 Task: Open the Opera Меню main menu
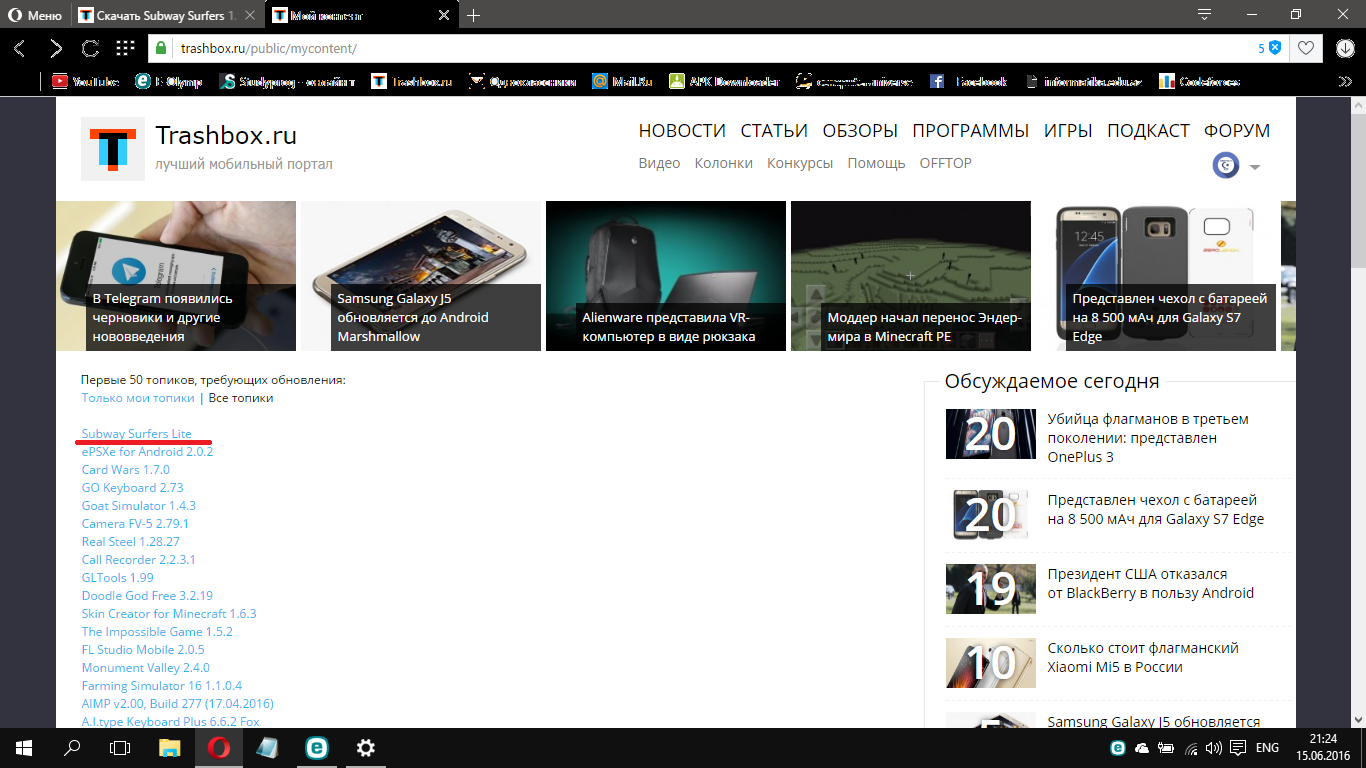(x=35, y=15)
